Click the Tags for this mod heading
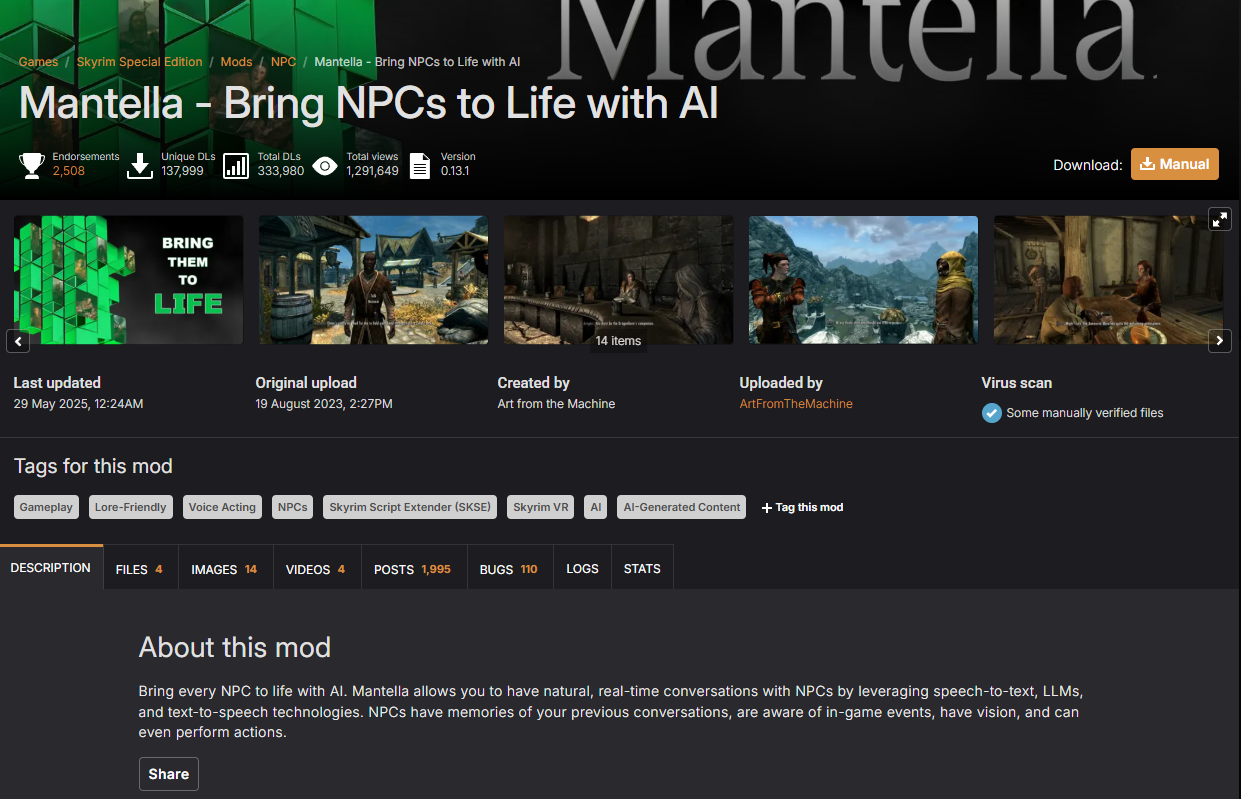This screenshot has width=1241, height=799. click(93, 466)
